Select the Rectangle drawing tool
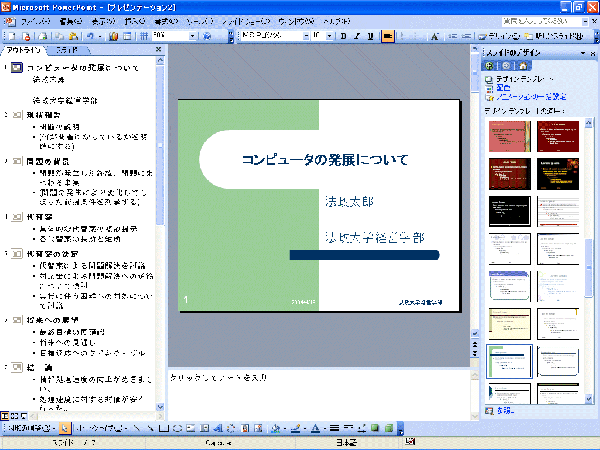 click(164, 428)
